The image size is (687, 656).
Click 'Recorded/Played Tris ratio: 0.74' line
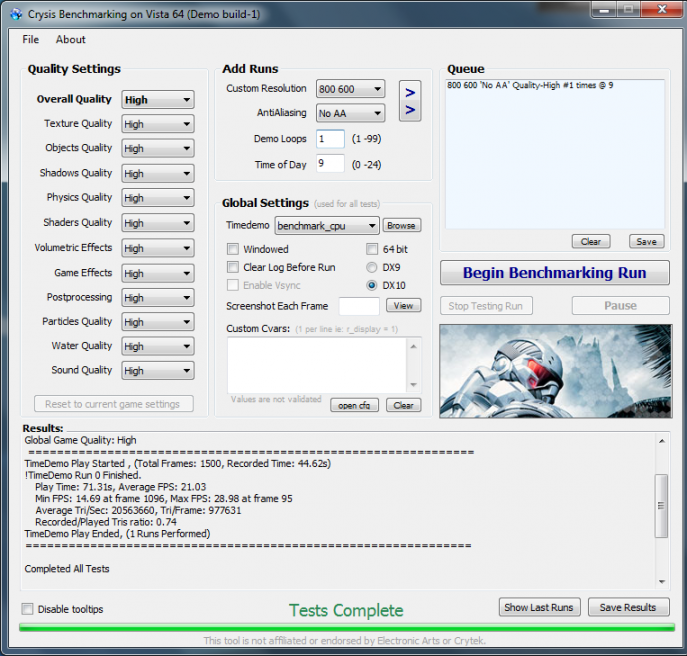click(106, 522)
